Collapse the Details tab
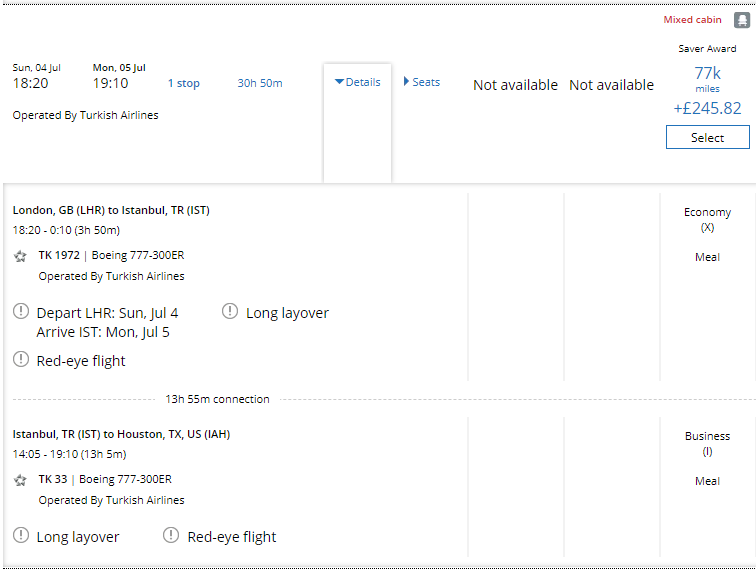 357,82
